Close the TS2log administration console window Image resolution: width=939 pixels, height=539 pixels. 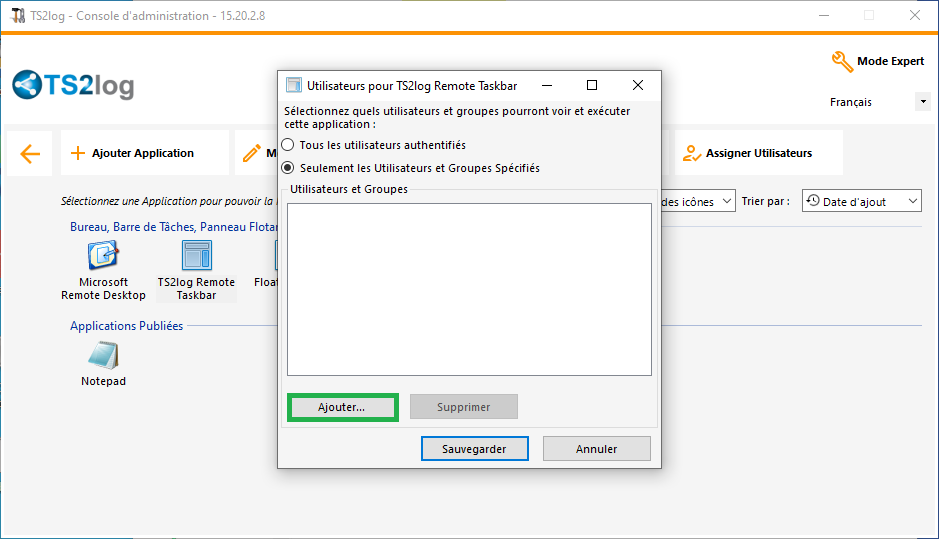[x=914, y=16]
